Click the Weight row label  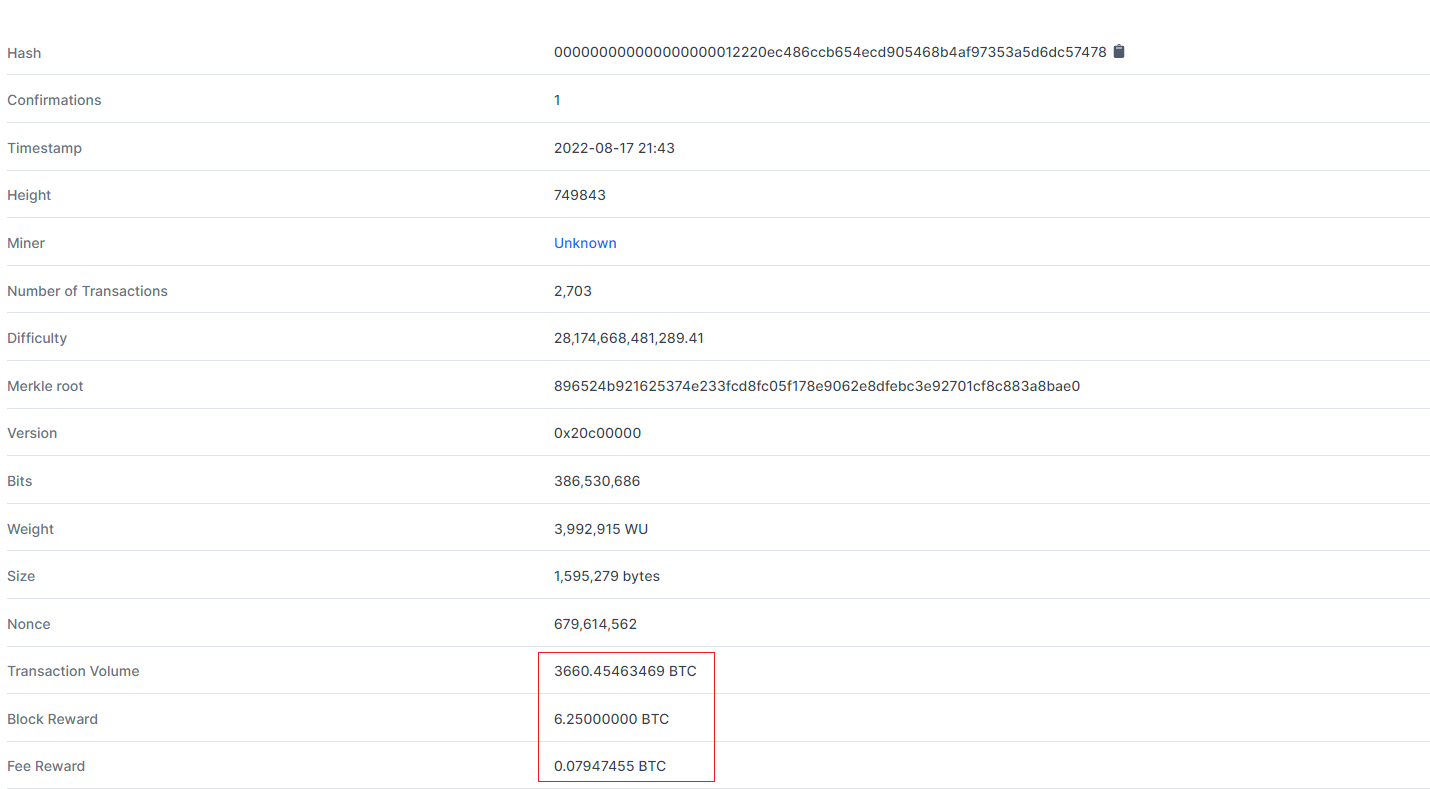[31, 529]
